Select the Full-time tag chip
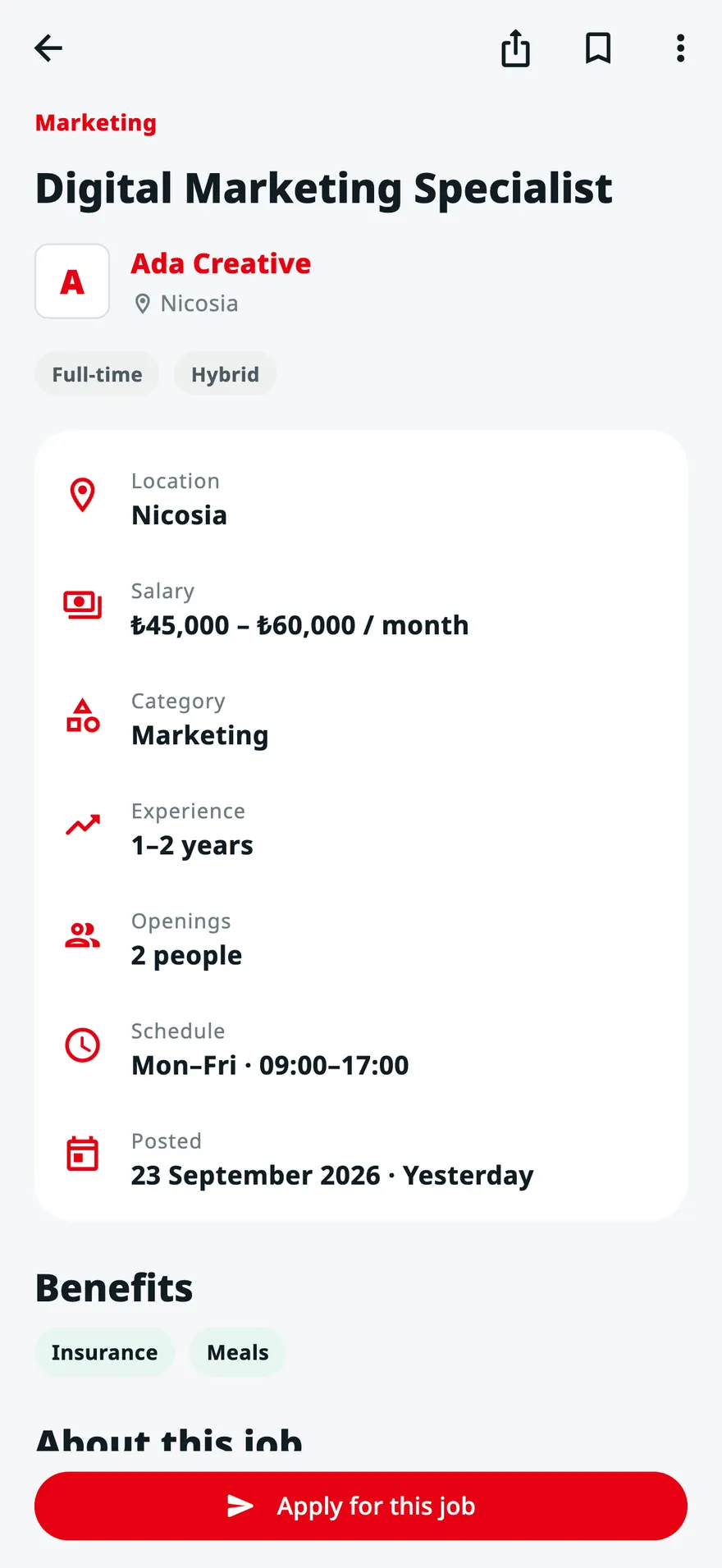 pyautogui.click(x=97, y=374)
